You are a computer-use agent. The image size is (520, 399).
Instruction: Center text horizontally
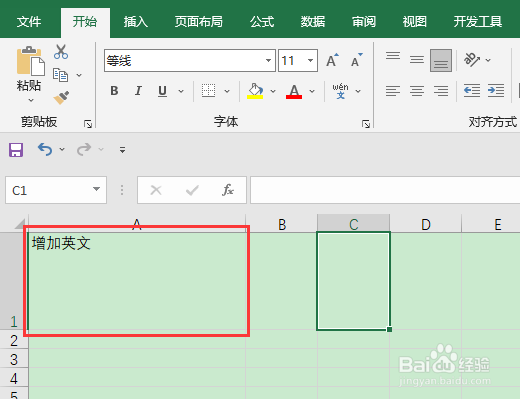click(417, 91)
